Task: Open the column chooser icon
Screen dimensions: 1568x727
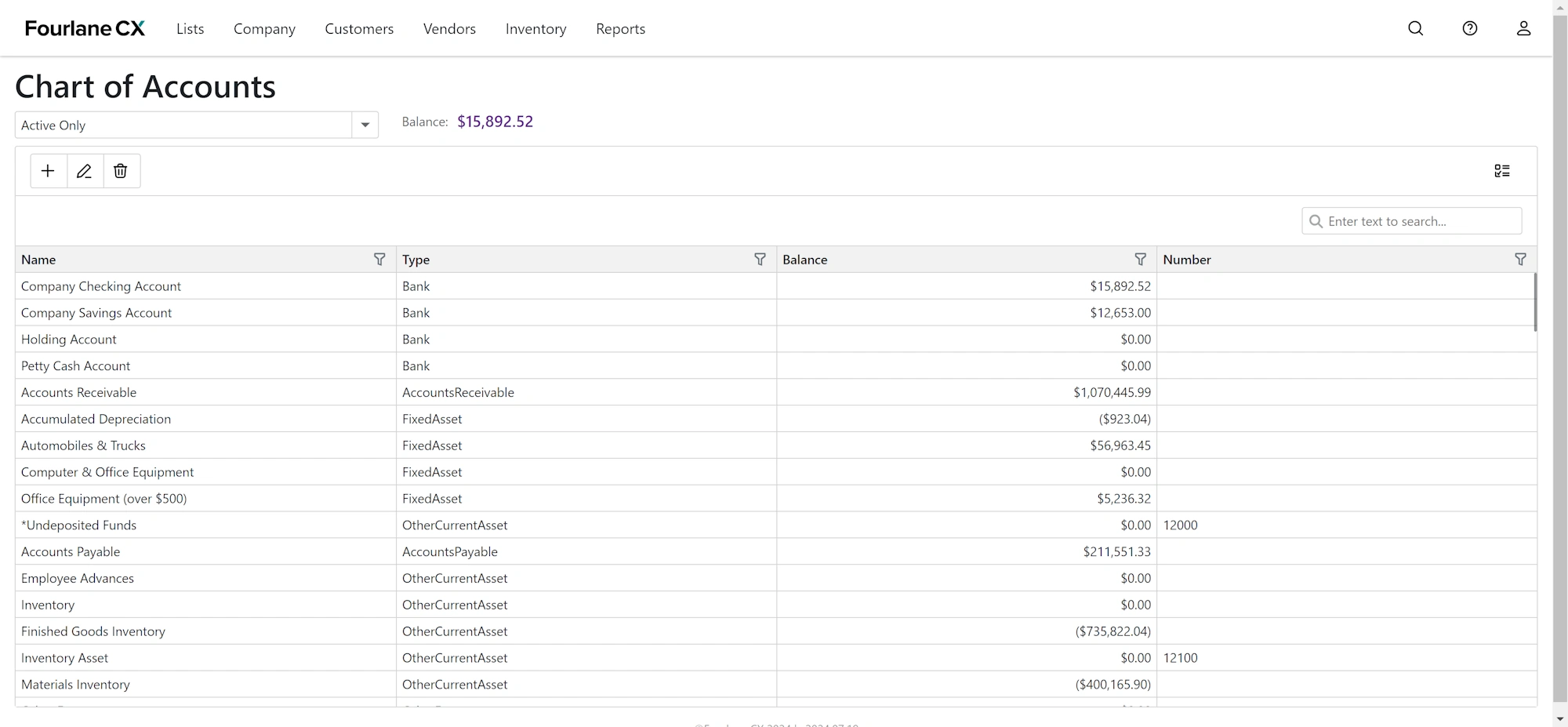Action: [x=1502, y=171]
